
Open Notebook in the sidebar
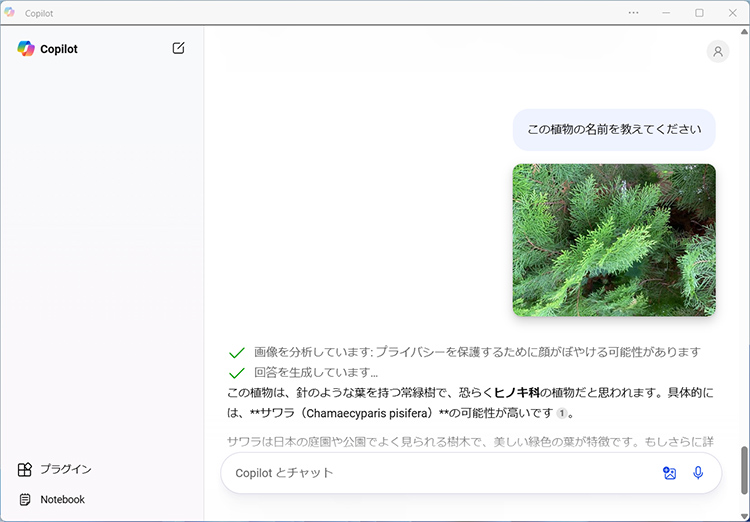(x=62, y=499)
